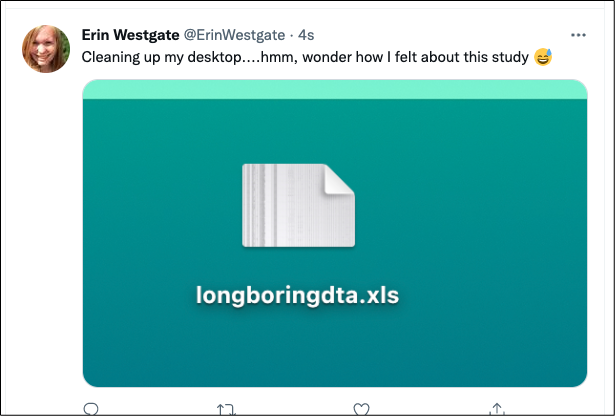Open the tweet's More options menu
The width and height of the screenshot is (615, 416).
pyautogui.click(x=578, y=35)
